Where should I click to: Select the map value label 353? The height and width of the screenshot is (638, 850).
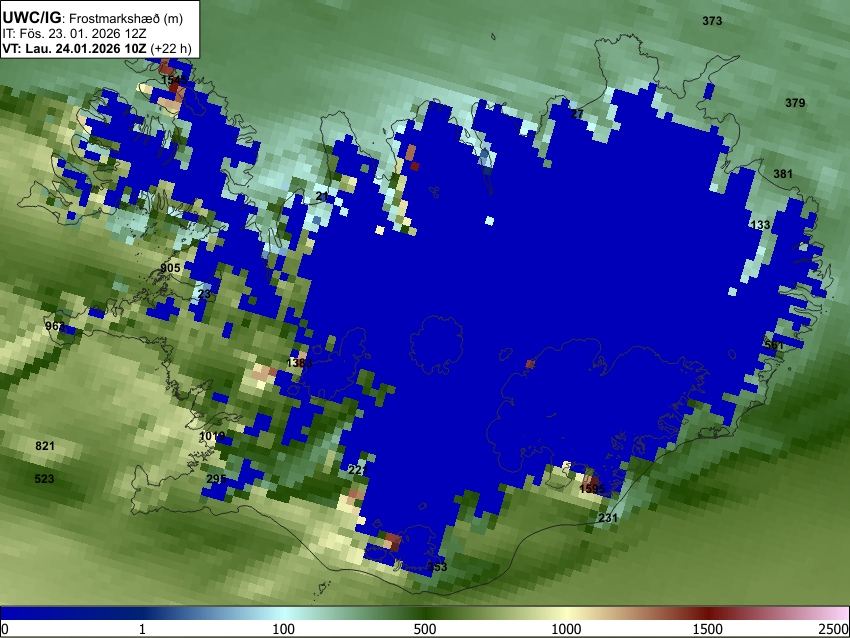tap(437, 567)
